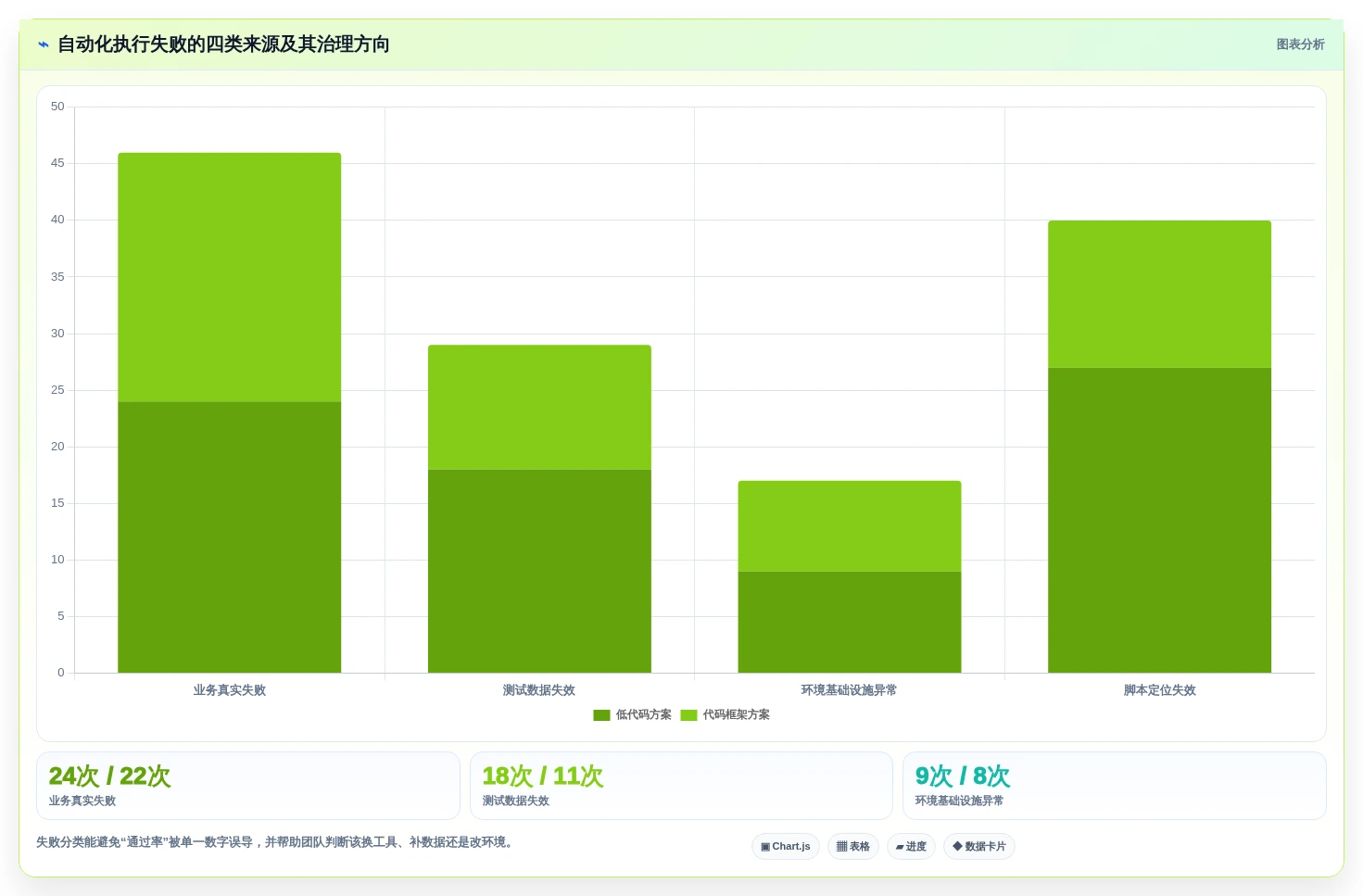Open the 9次 / 8次 data card
The height and width of the screenshot is (896, 1363).
point(1115,786)
